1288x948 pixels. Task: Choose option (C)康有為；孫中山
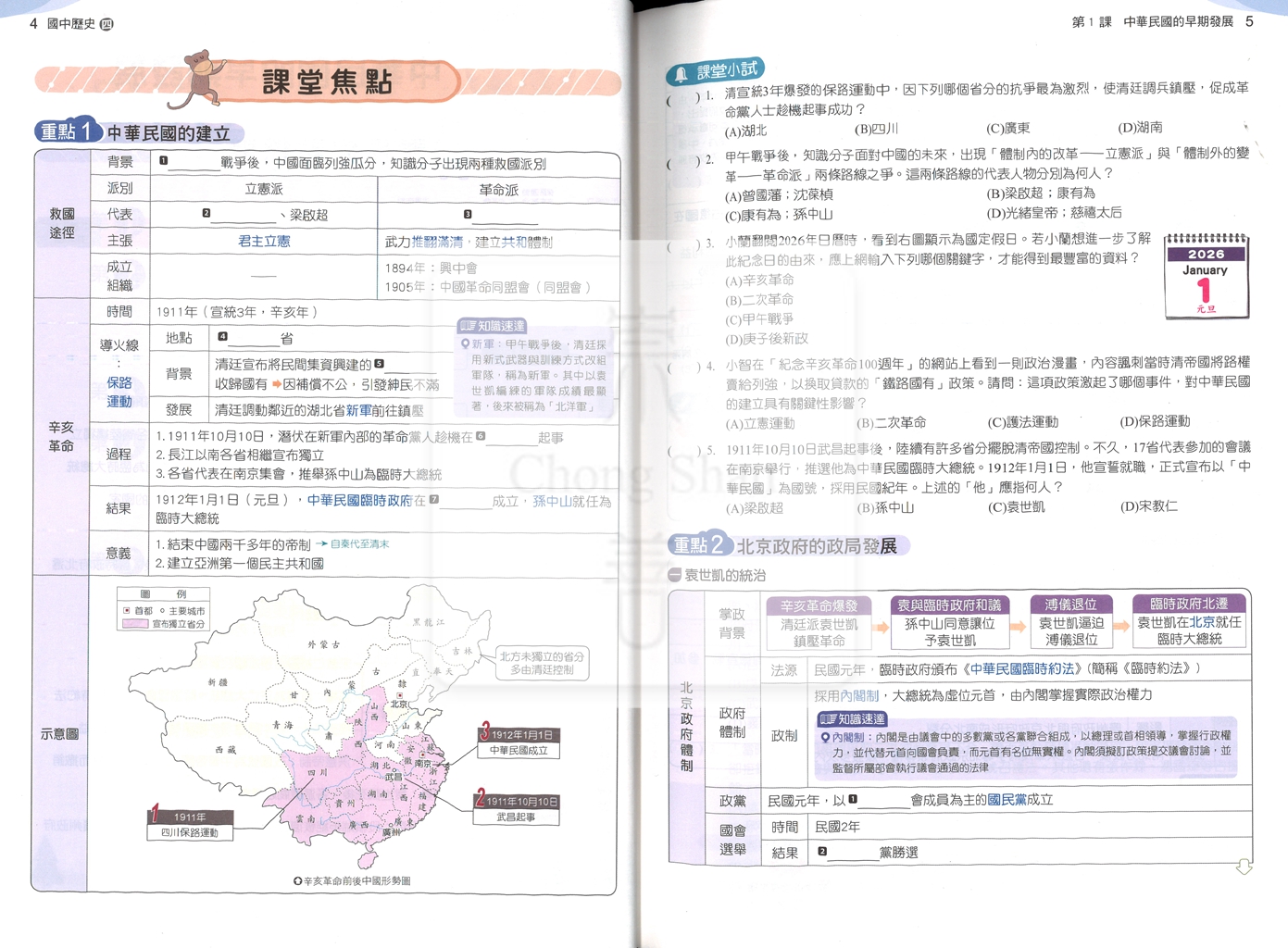(x=779, y=215)
